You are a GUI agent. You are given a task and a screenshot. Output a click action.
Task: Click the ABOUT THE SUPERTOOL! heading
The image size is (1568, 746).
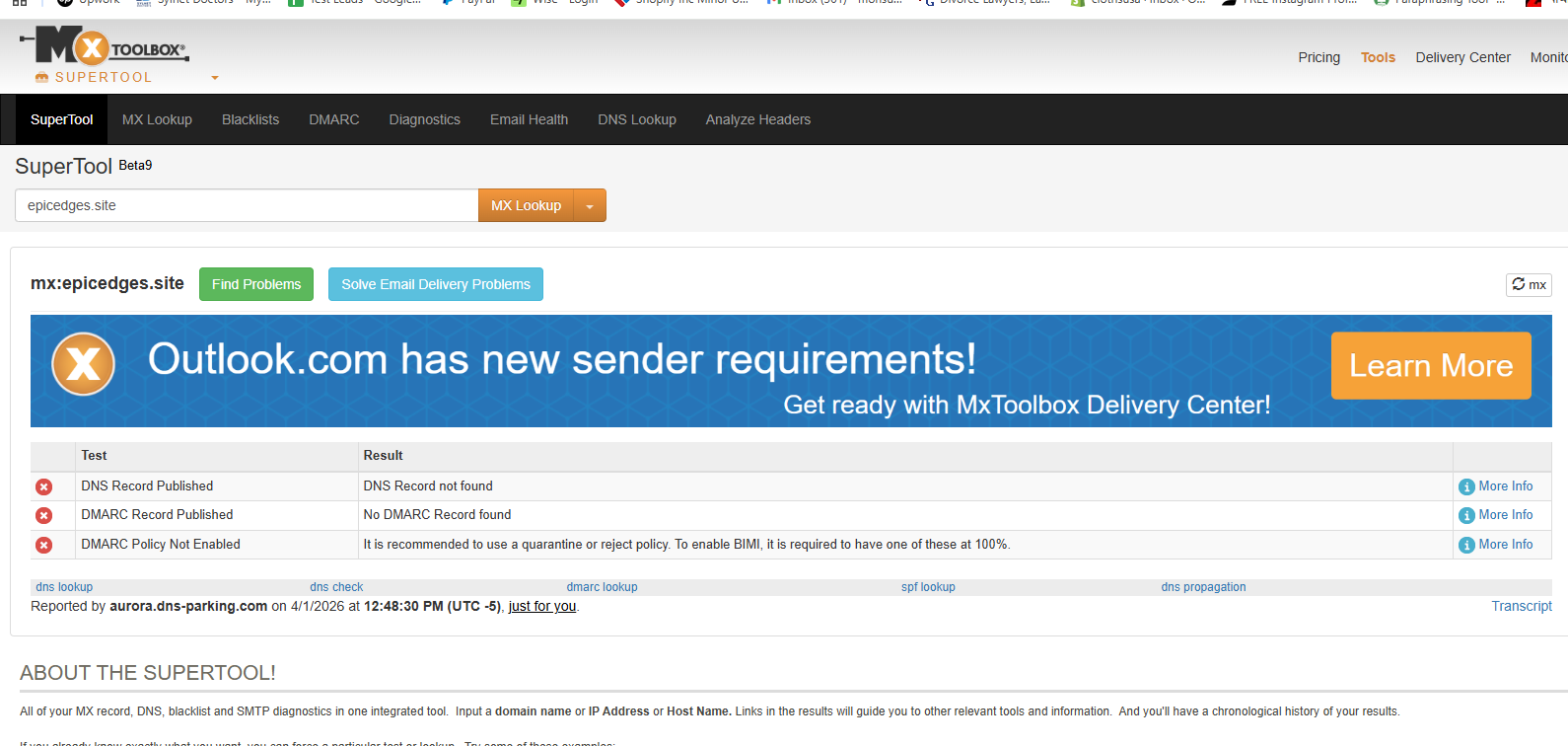pos(148,673)
